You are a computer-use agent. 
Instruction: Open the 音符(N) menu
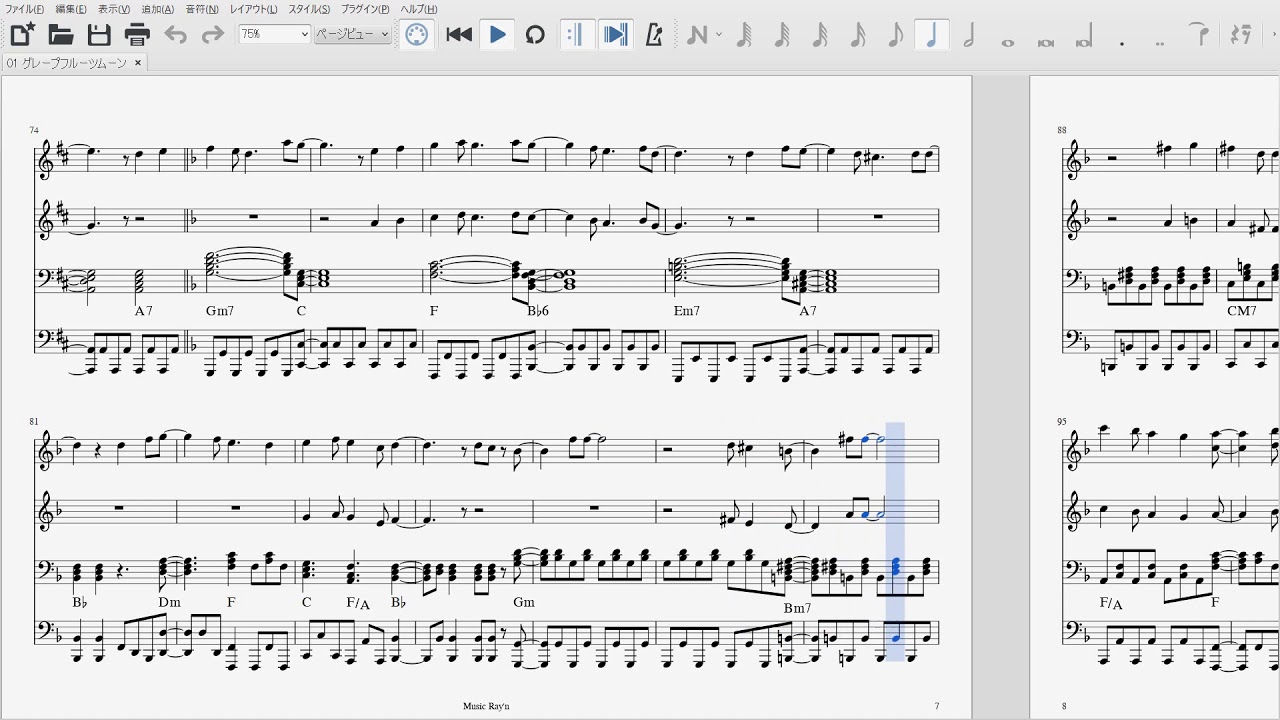point(202,9)
